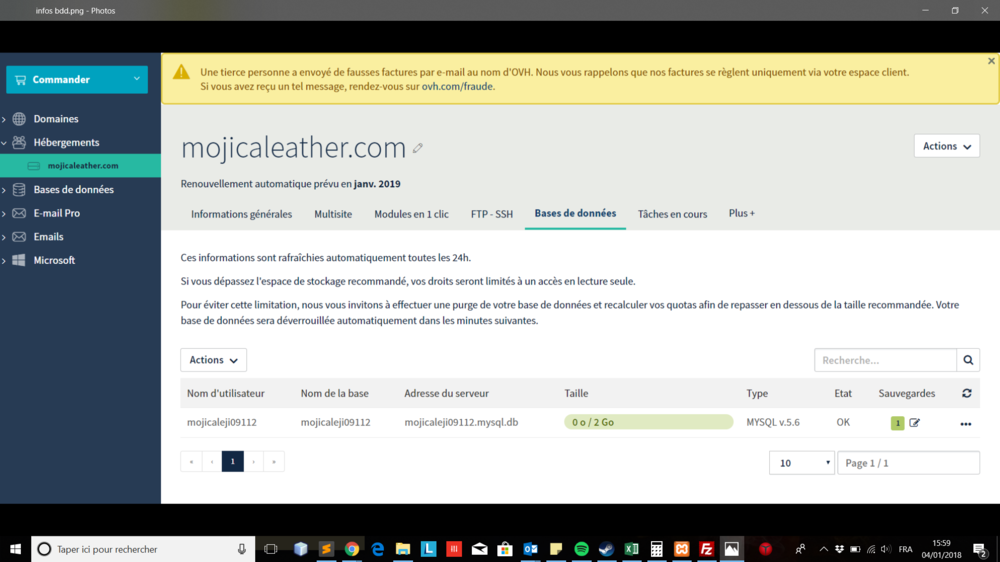Click the Recherche search field
The image size is (1000, 562).
pyautogui.click(x=885, y=360)
